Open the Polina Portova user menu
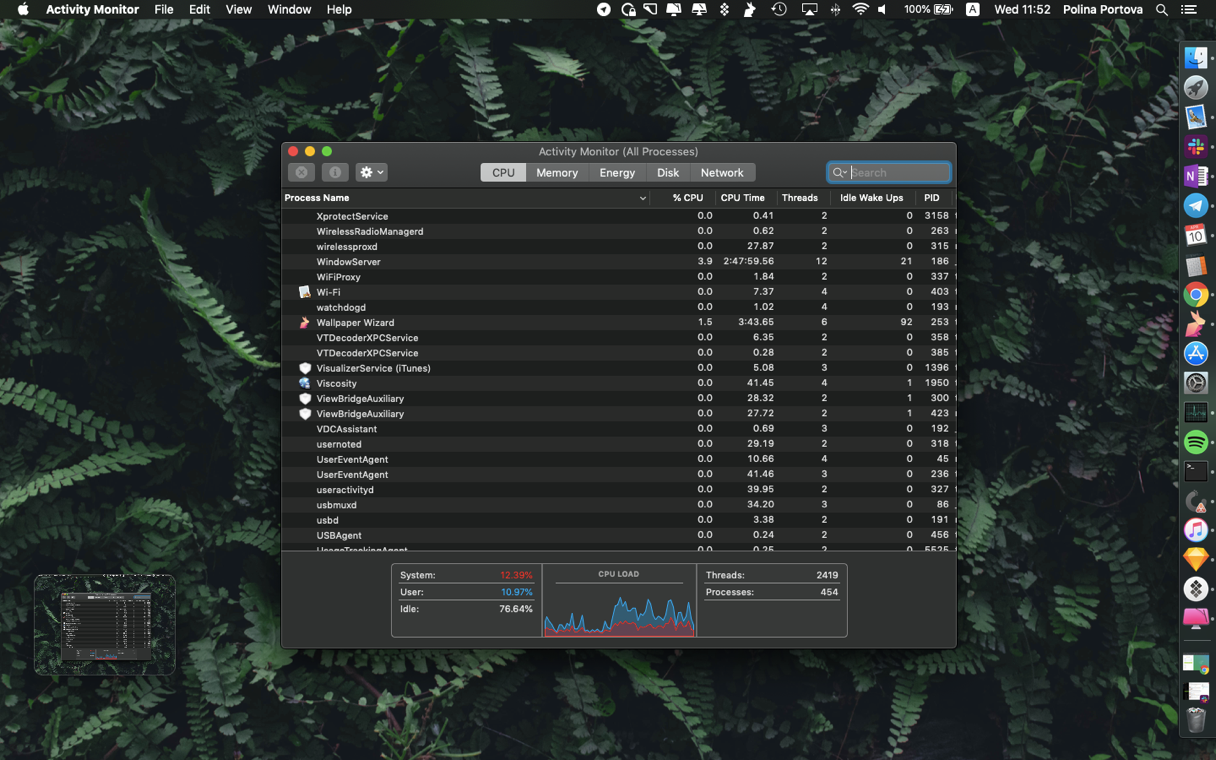 pos(1102,9)
